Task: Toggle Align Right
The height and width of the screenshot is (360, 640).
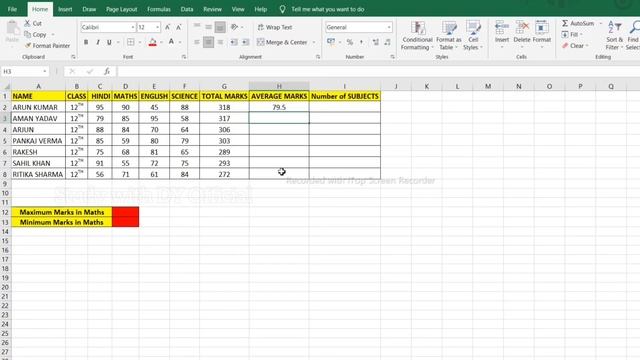Action: tap(220, 42)
